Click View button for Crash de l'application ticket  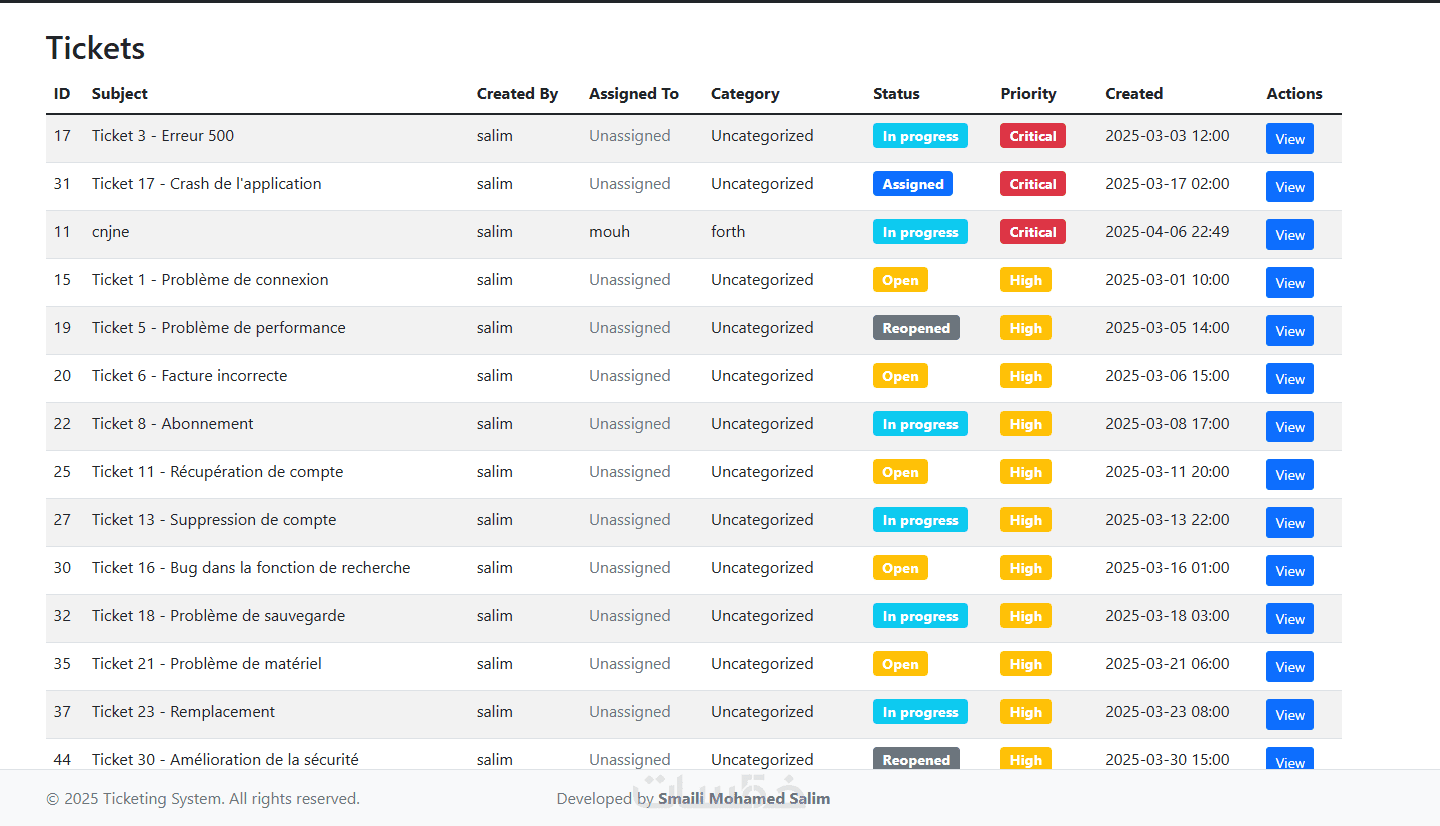(x=1289, y=187)
